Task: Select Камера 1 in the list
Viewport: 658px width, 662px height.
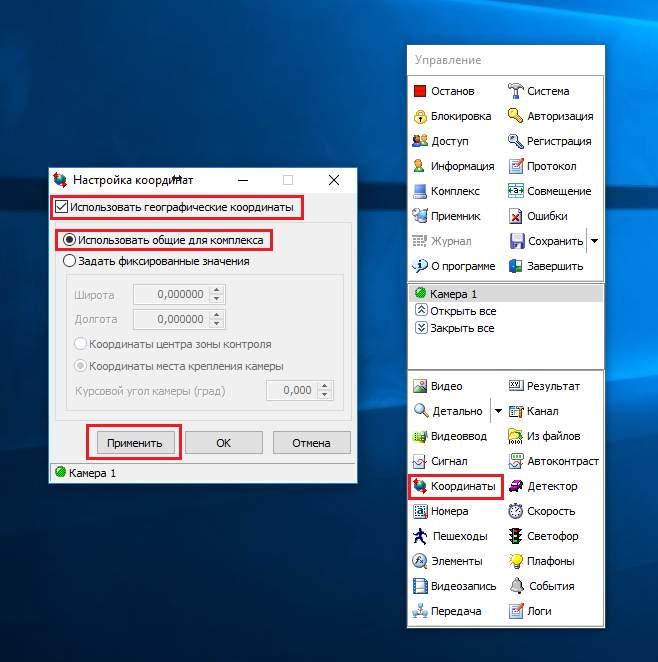Action: pyautogui.click(x=453, y=294)
